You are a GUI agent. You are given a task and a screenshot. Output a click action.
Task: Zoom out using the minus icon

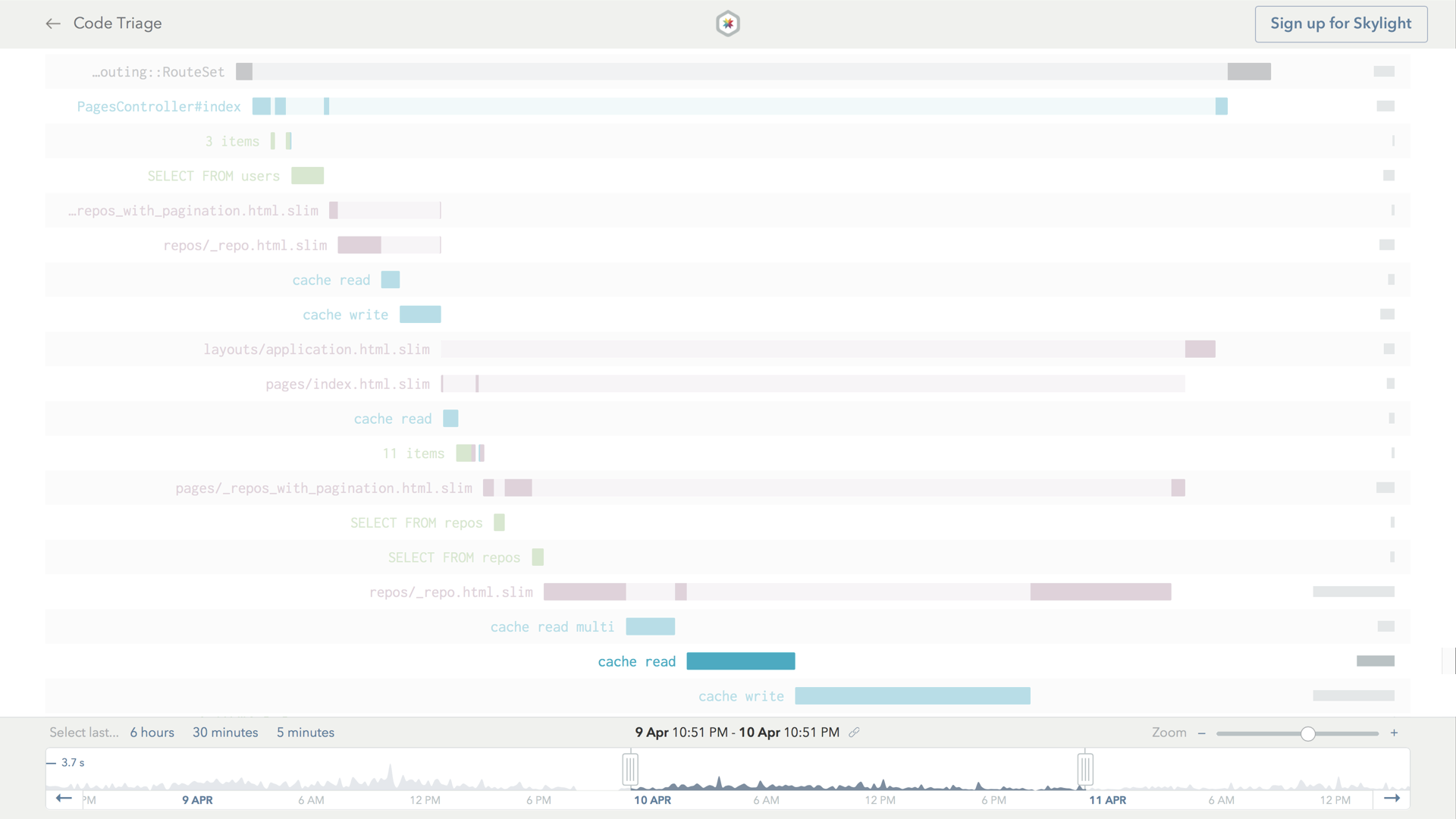(1202, 733)
